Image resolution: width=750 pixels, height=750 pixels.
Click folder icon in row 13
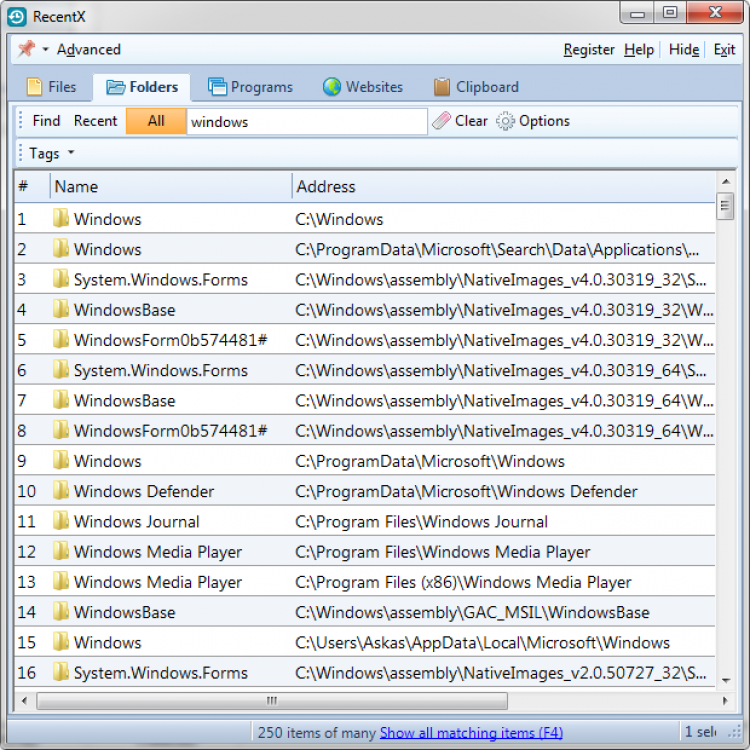[x=61, y=581]
